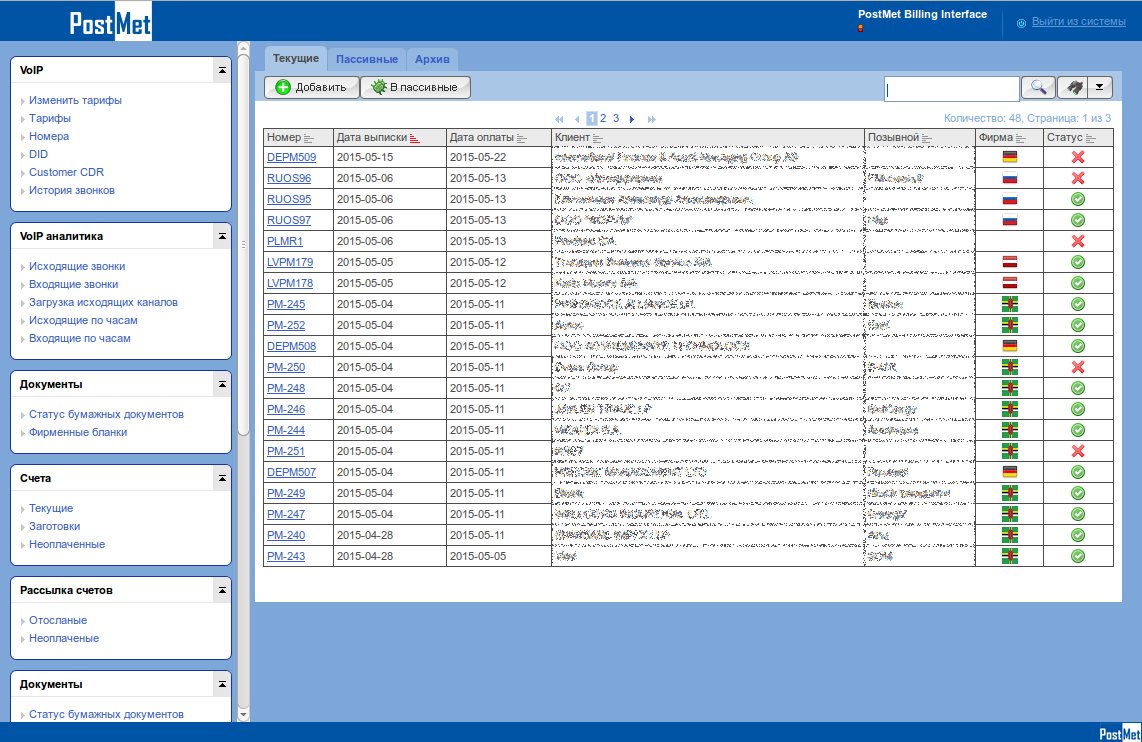
Task: Sort by Номер column icon
Action: [308, 138]
